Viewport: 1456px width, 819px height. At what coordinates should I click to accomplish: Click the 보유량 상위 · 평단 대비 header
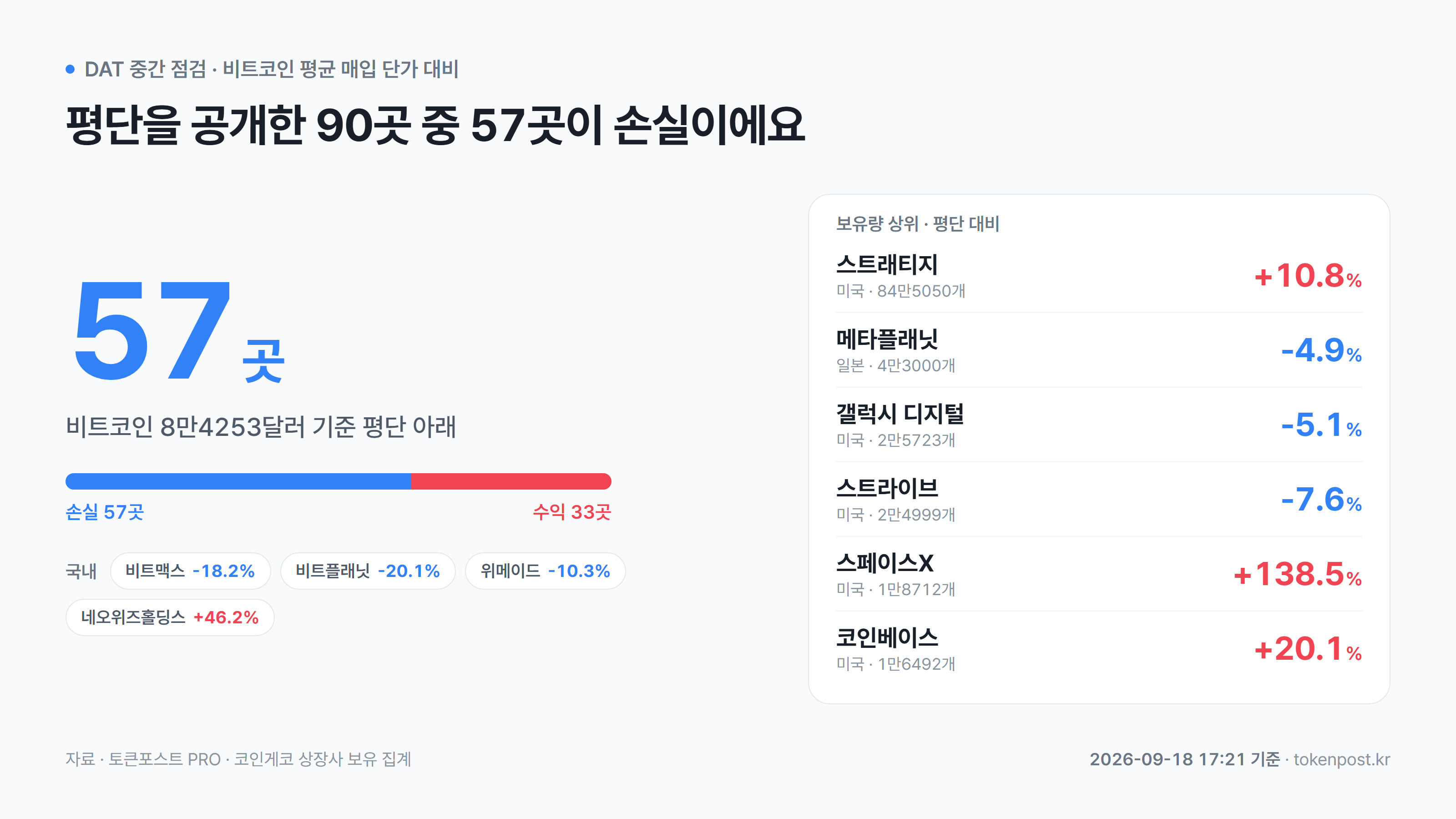pyautogui.click(x=918, y=224)
